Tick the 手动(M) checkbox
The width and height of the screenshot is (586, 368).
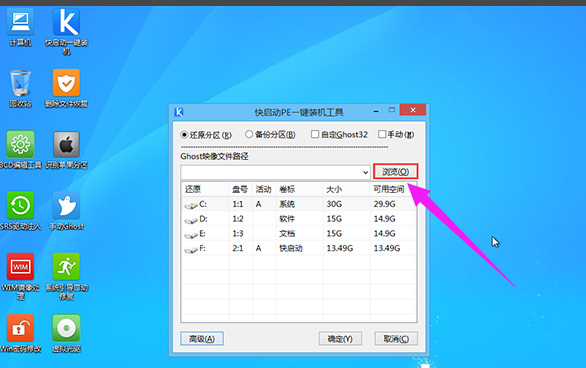[x=382, y=134]
